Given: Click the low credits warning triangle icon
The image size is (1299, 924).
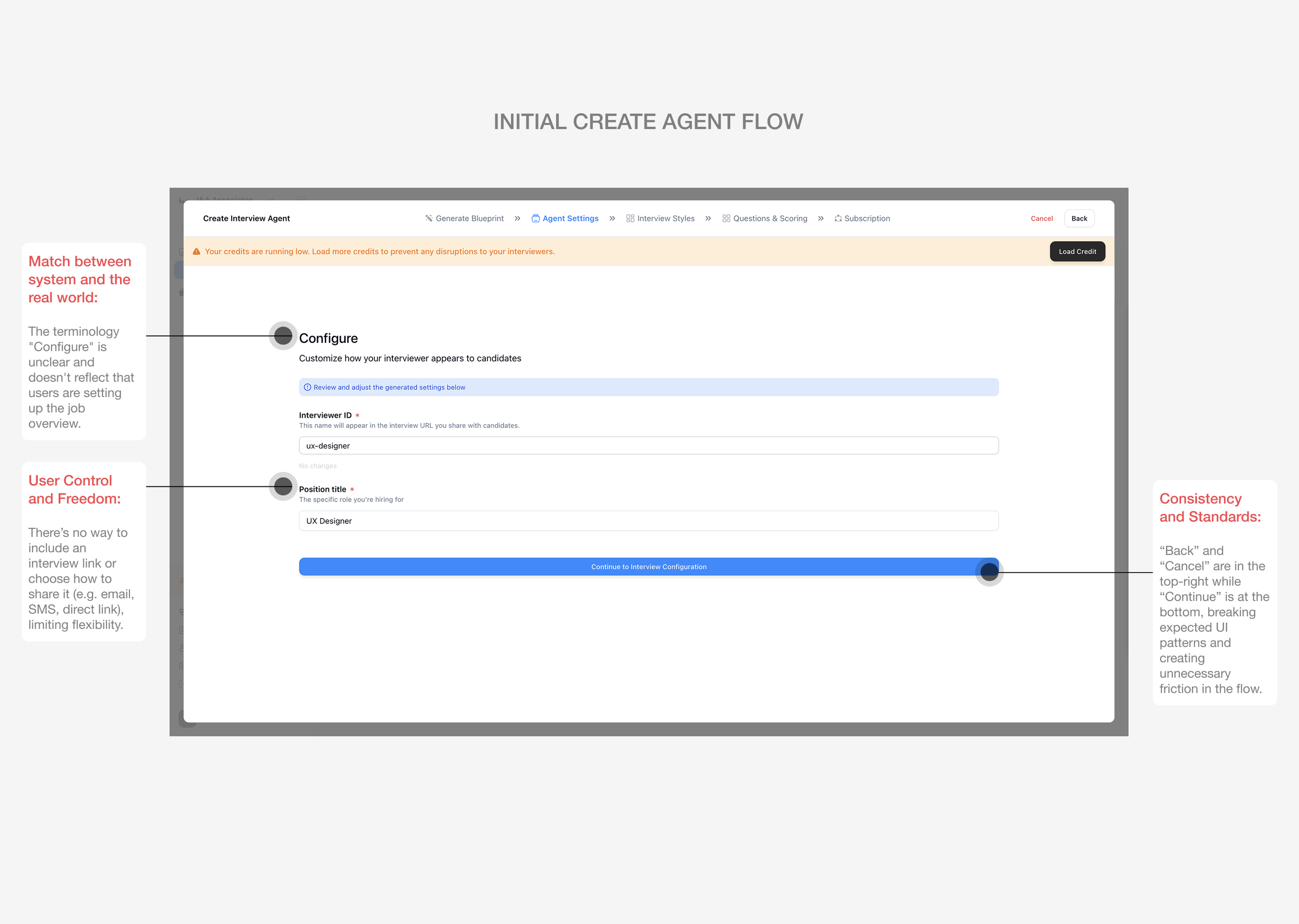Looking at the screenshot, I should pyautogui.click(x=197, y=252).
